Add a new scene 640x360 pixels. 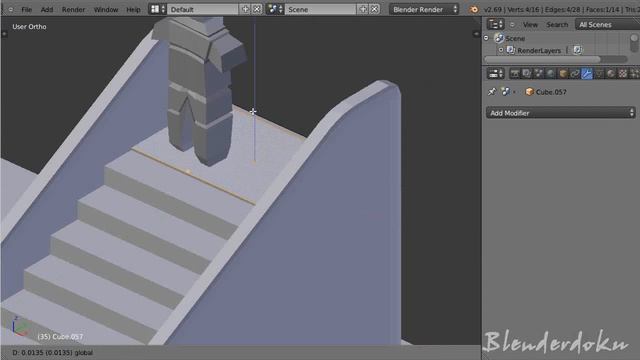(362, 9)
